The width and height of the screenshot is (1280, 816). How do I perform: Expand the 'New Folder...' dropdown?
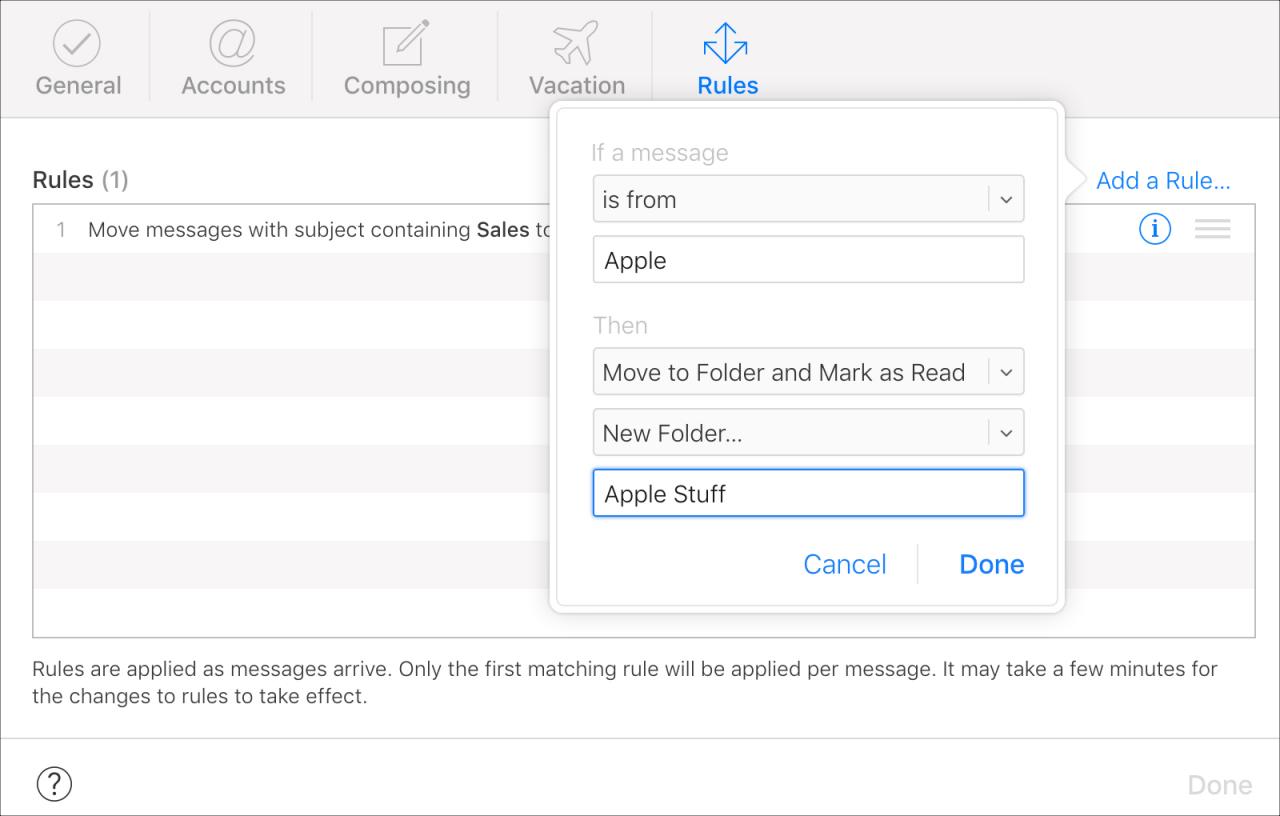pyautogui.click(x=808, y=433)
